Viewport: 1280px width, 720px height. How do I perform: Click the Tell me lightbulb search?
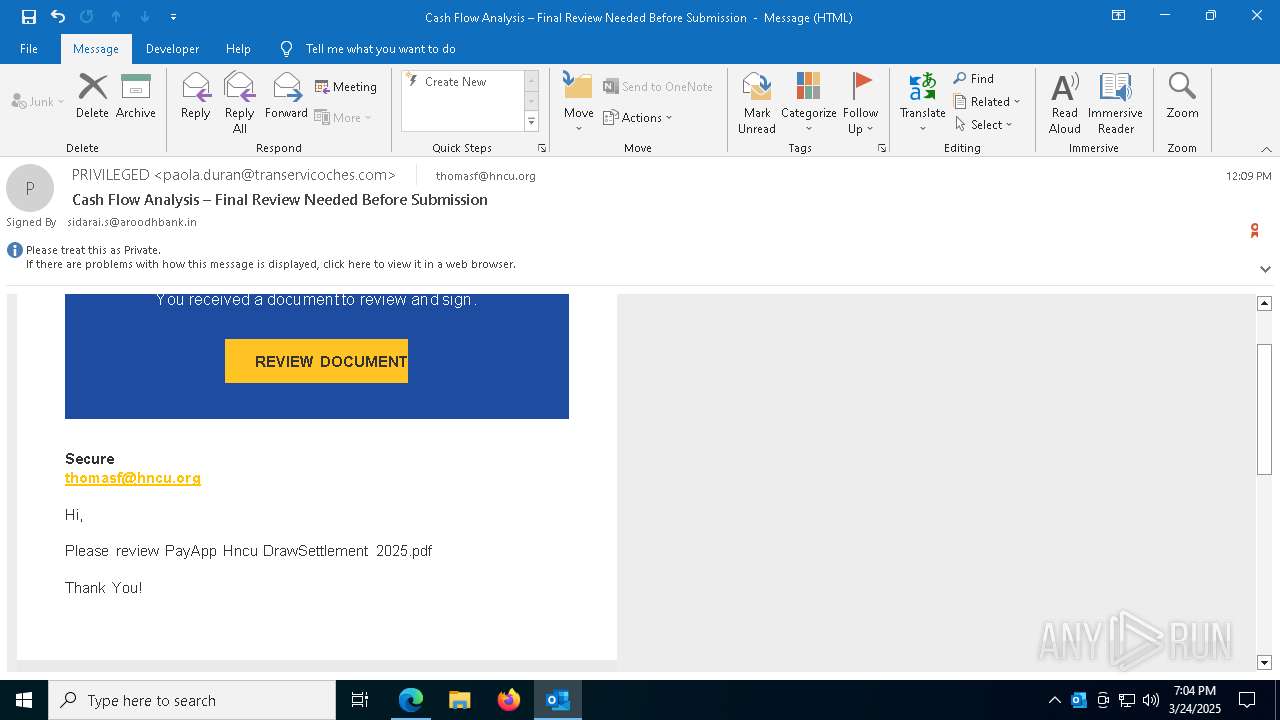(x=287, y=49)
